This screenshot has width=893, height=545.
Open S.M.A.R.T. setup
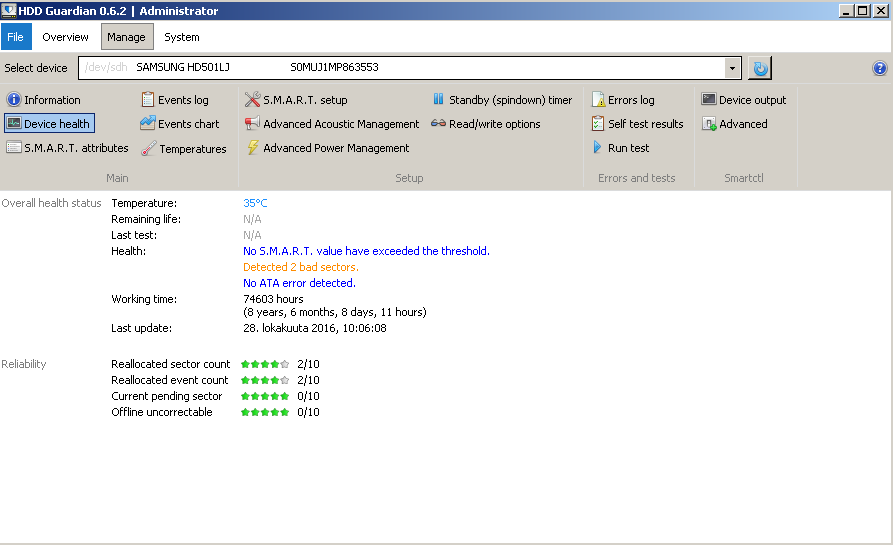[x=296, y=100]
